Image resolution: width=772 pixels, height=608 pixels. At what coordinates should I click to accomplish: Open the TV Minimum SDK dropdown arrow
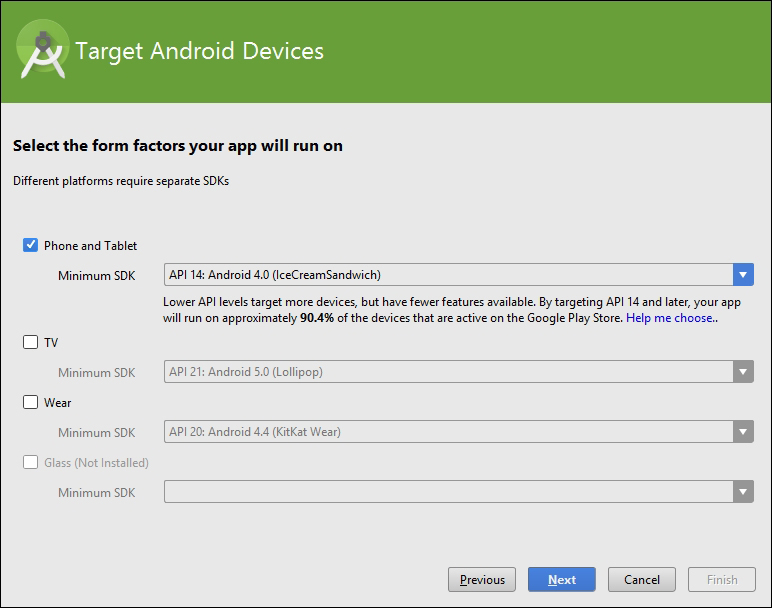coord(743,372)
